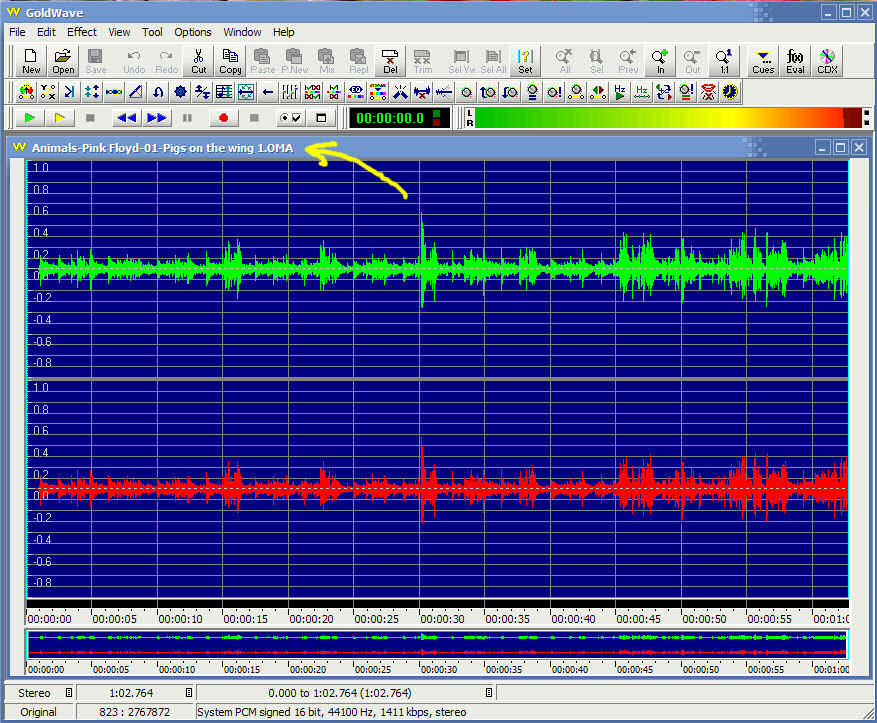Open the Stereo channel status dropdown
877x723 pixels.
[x=69, y=693]
